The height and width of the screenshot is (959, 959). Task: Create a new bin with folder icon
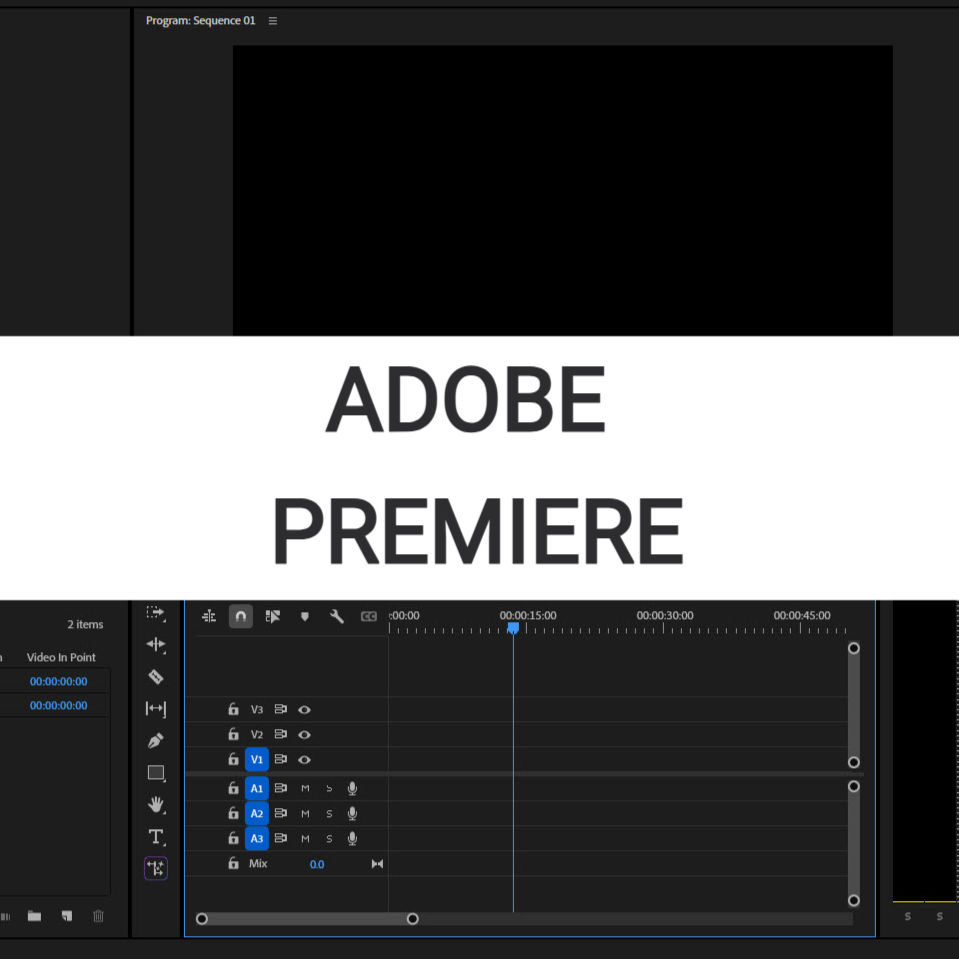(x=34, y=916)
